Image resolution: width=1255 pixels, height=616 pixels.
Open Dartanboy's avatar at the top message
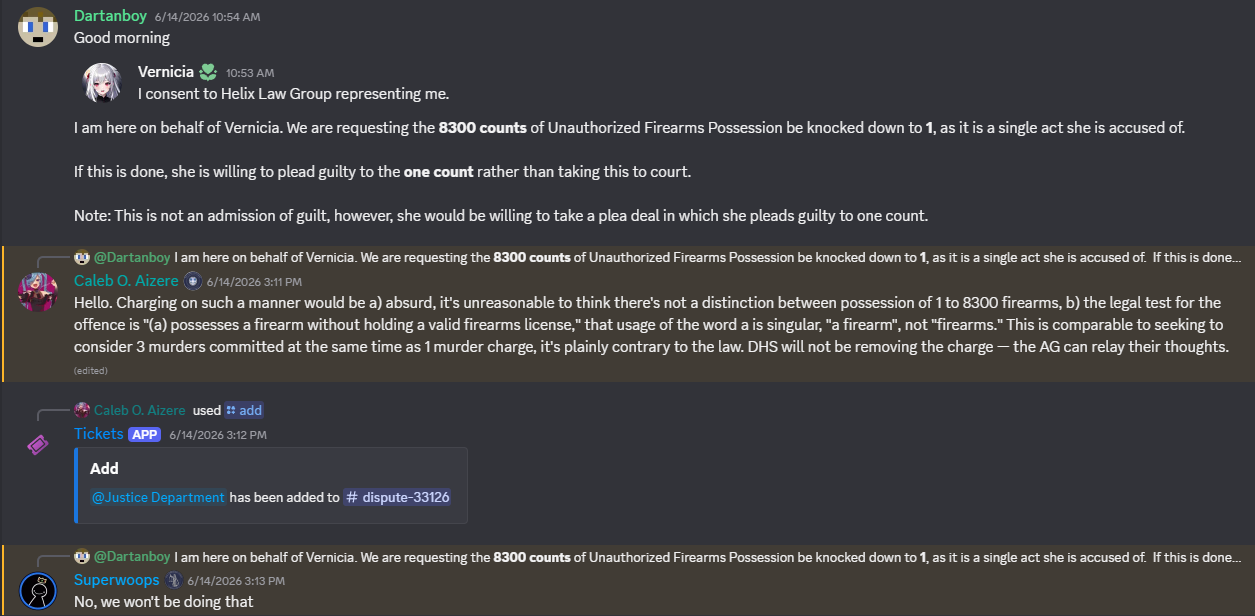[37, 26]
